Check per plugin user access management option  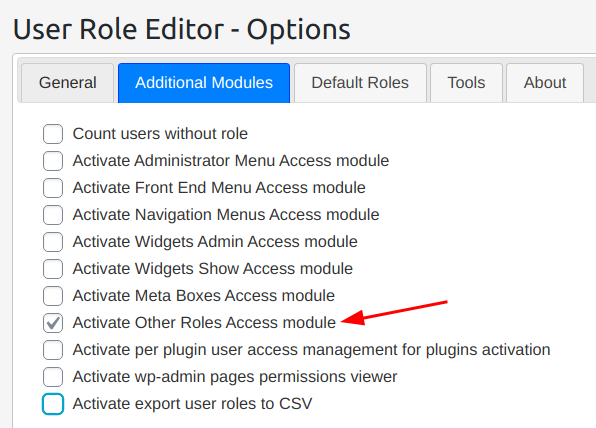pos(53,350)
